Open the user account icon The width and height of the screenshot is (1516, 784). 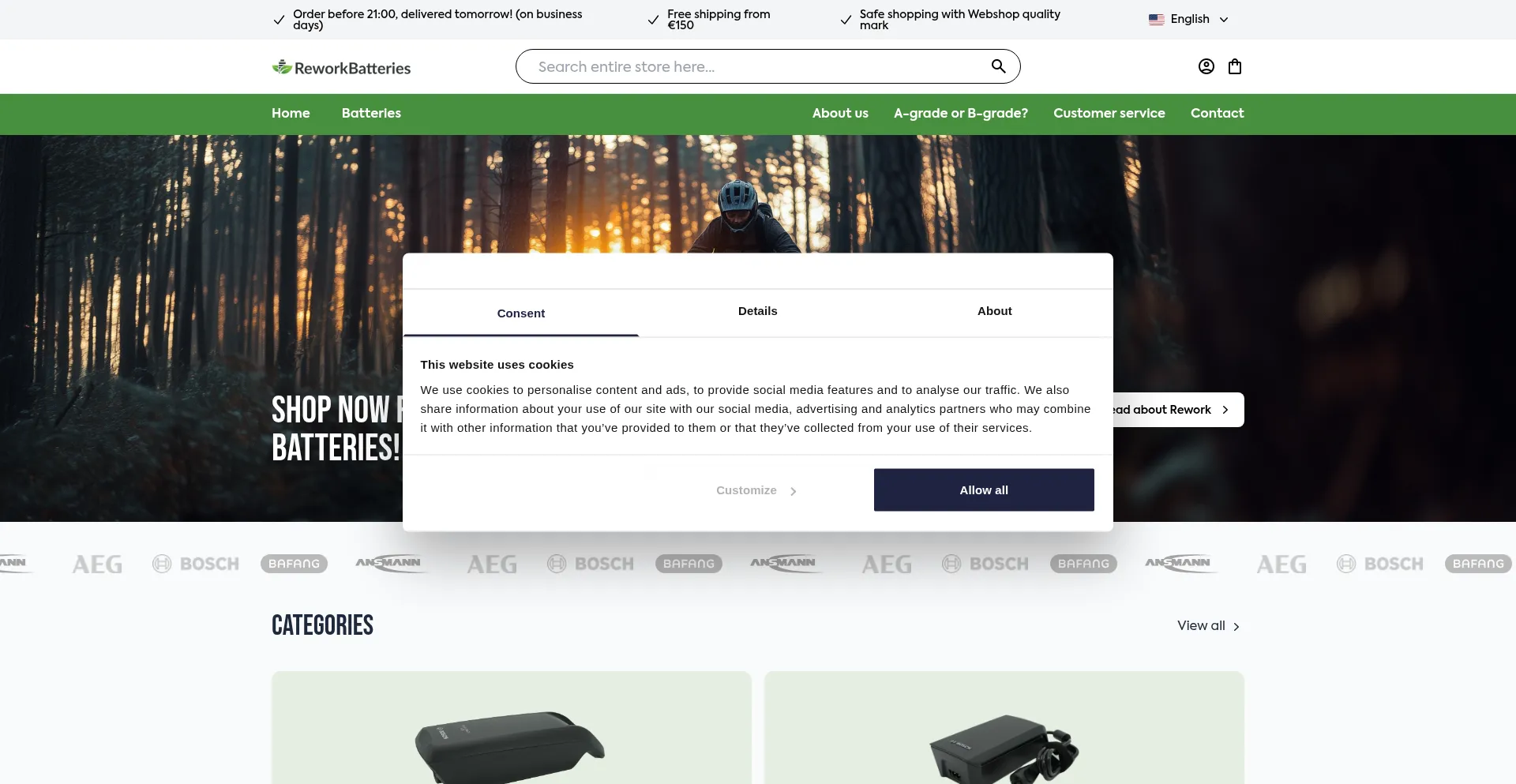click(x=1206, y=66)
